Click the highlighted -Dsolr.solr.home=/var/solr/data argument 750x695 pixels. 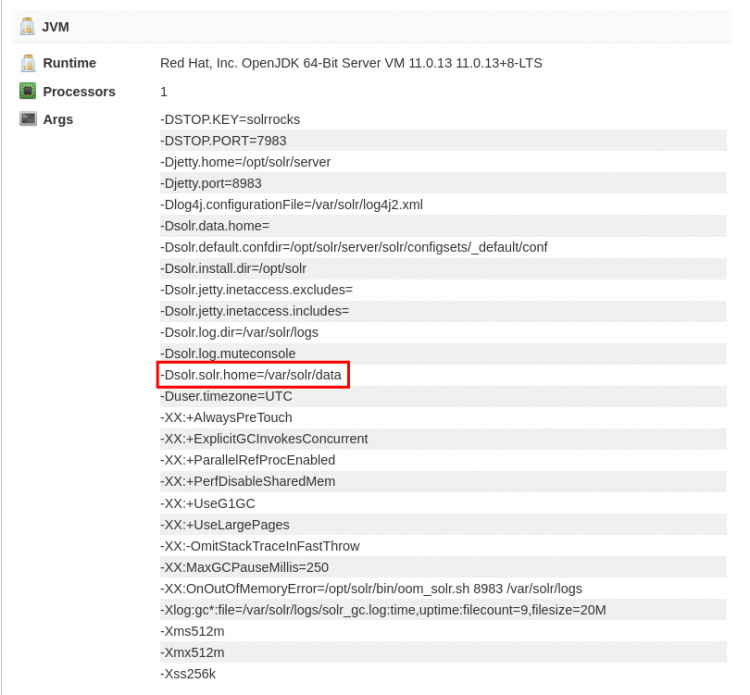253,375
